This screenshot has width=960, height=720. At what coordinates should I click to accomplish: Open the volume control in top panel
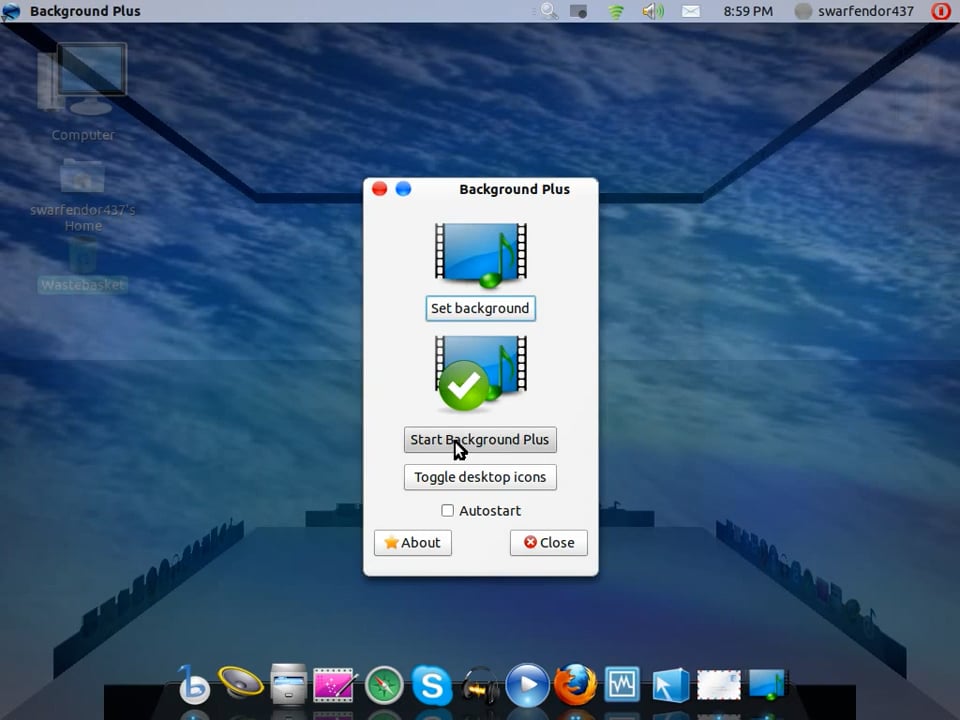click(653, 11)
